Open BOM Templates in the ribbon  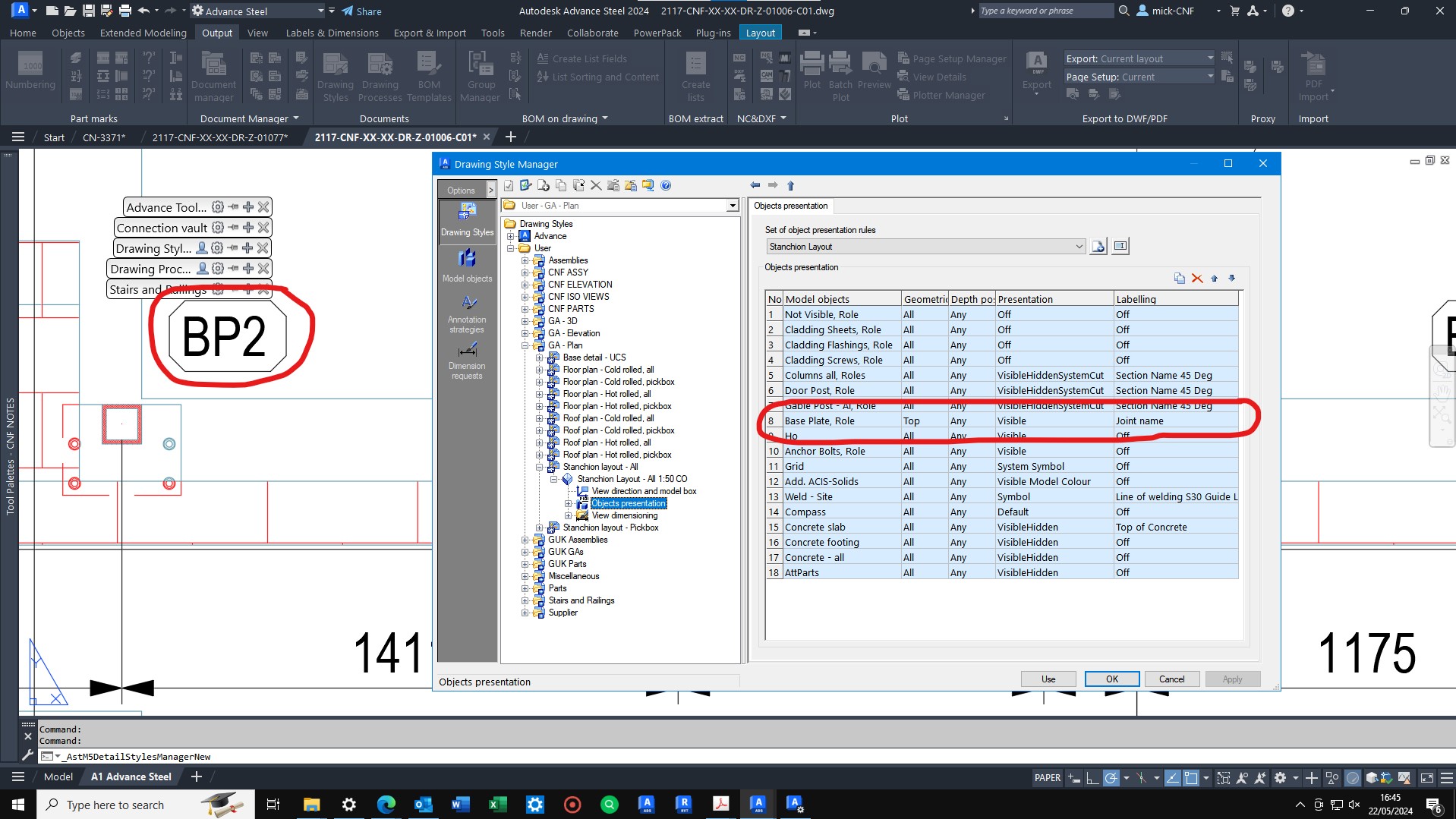point(430,74)
